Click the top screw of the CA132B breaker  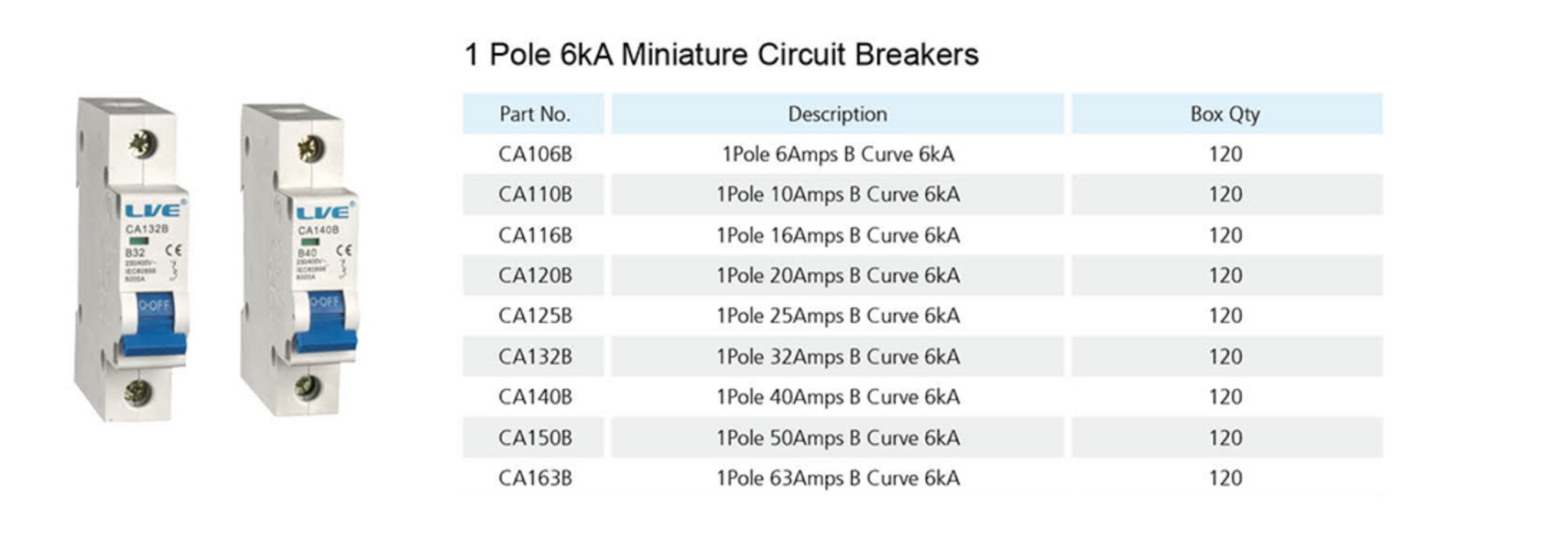coord(142,143)
